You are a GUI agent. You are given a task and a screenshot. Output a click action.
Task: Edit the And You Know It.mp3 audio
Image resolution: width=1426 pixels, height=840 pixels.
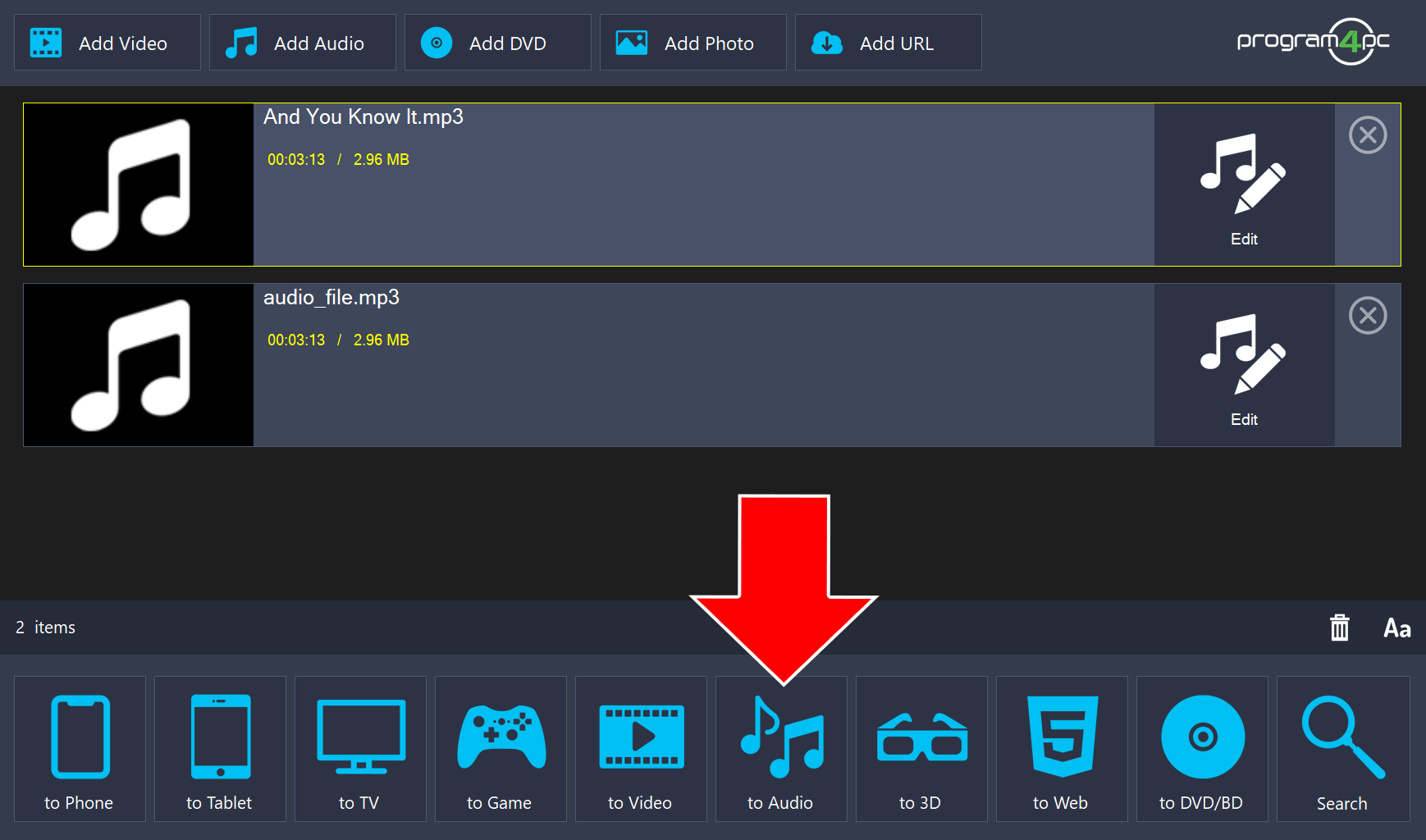click(1245, 185)
